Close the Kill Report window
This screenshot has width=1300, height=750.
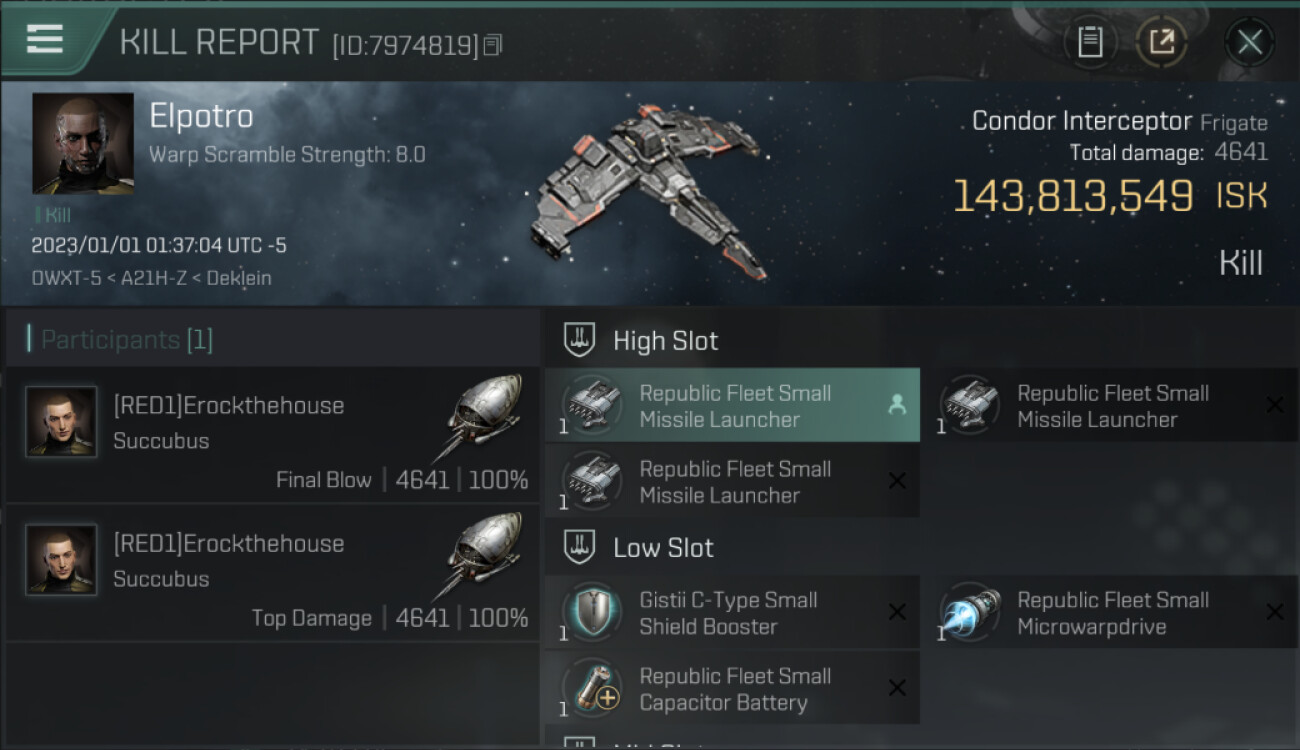[x=1249, y=42]
